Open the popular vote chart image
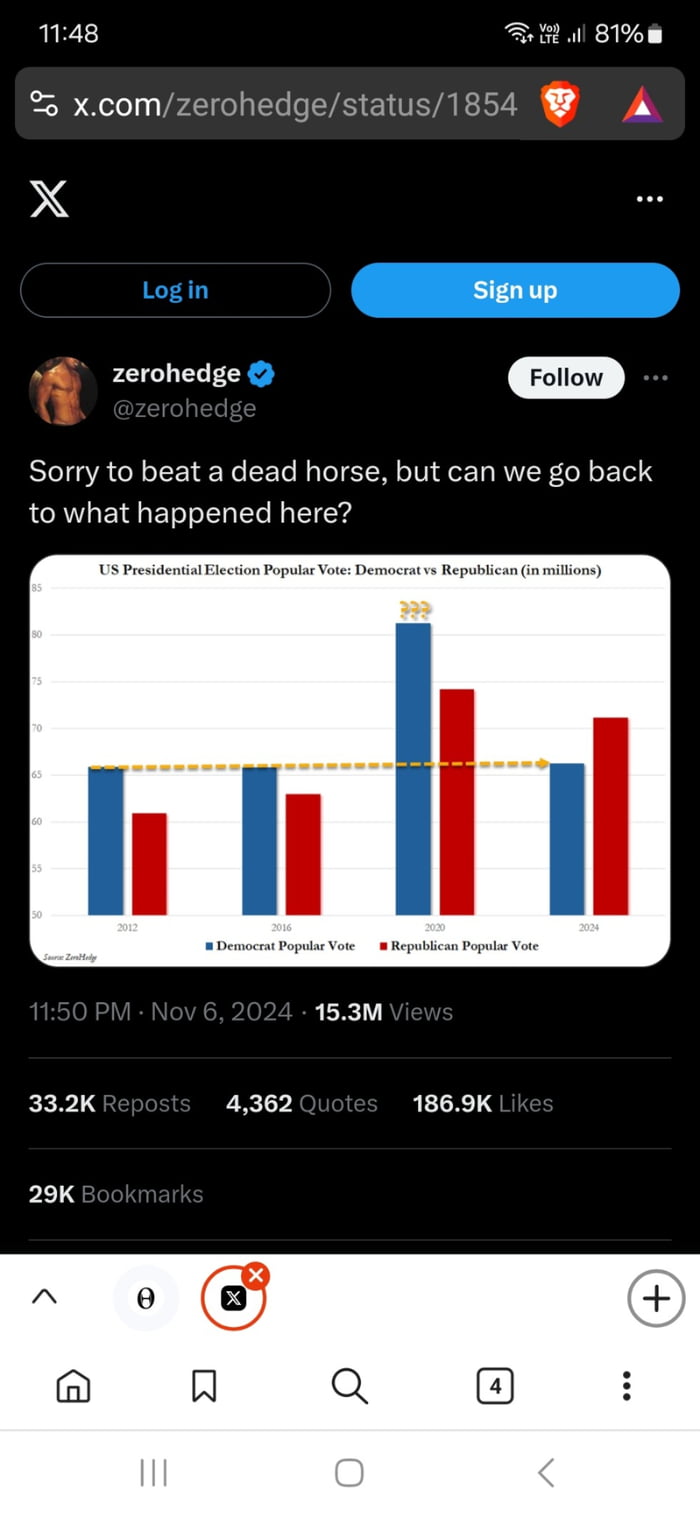700x1517 pixels. [350, 760]
